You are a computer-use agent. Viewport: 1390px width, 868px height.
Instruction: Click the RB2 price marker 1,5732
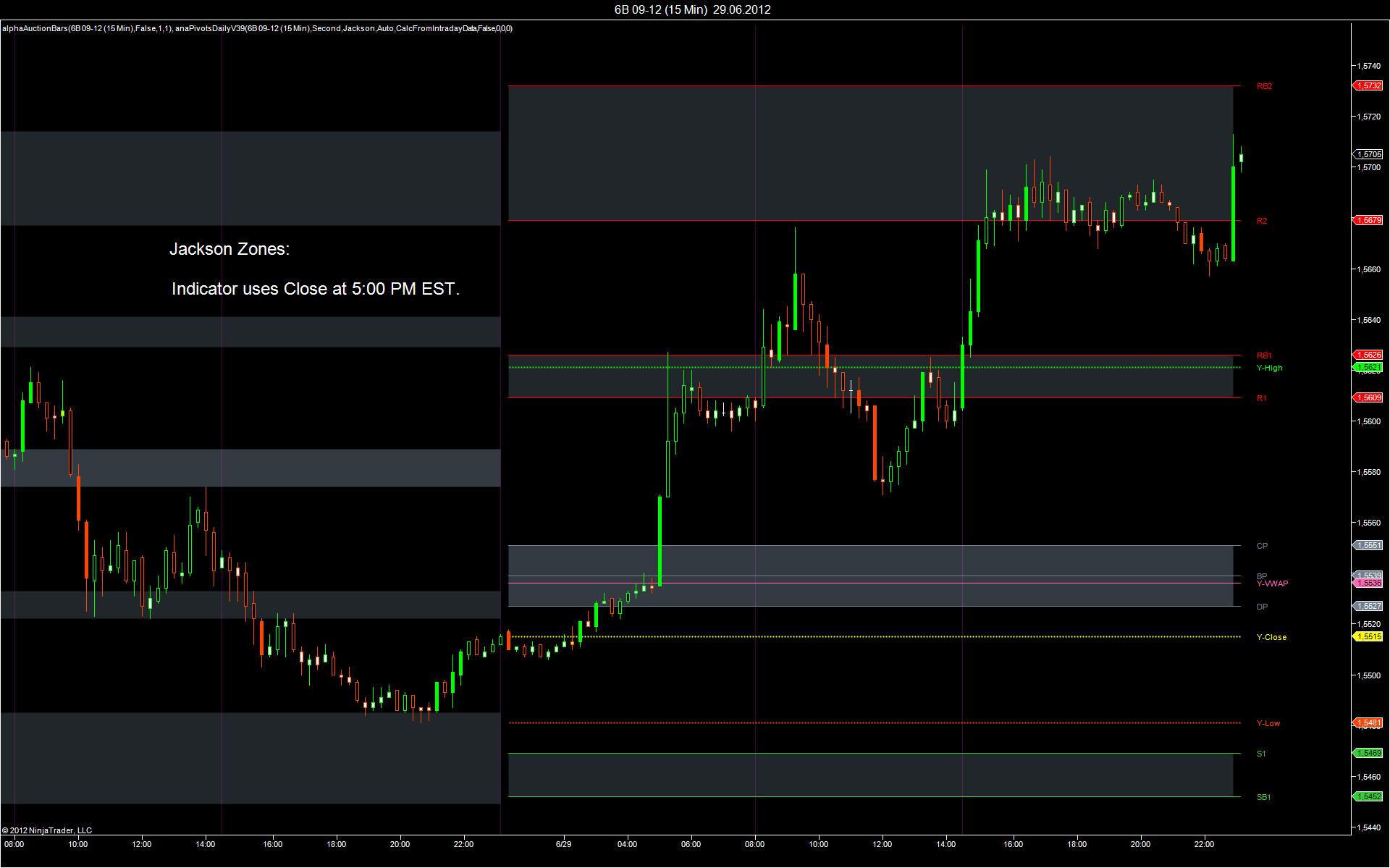pyautogui.click(x=1368, y=85)
